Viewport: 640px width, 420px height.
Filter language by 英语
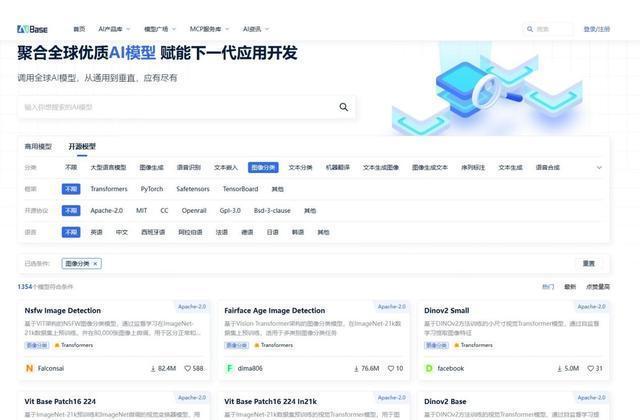(x=96, y=232)
